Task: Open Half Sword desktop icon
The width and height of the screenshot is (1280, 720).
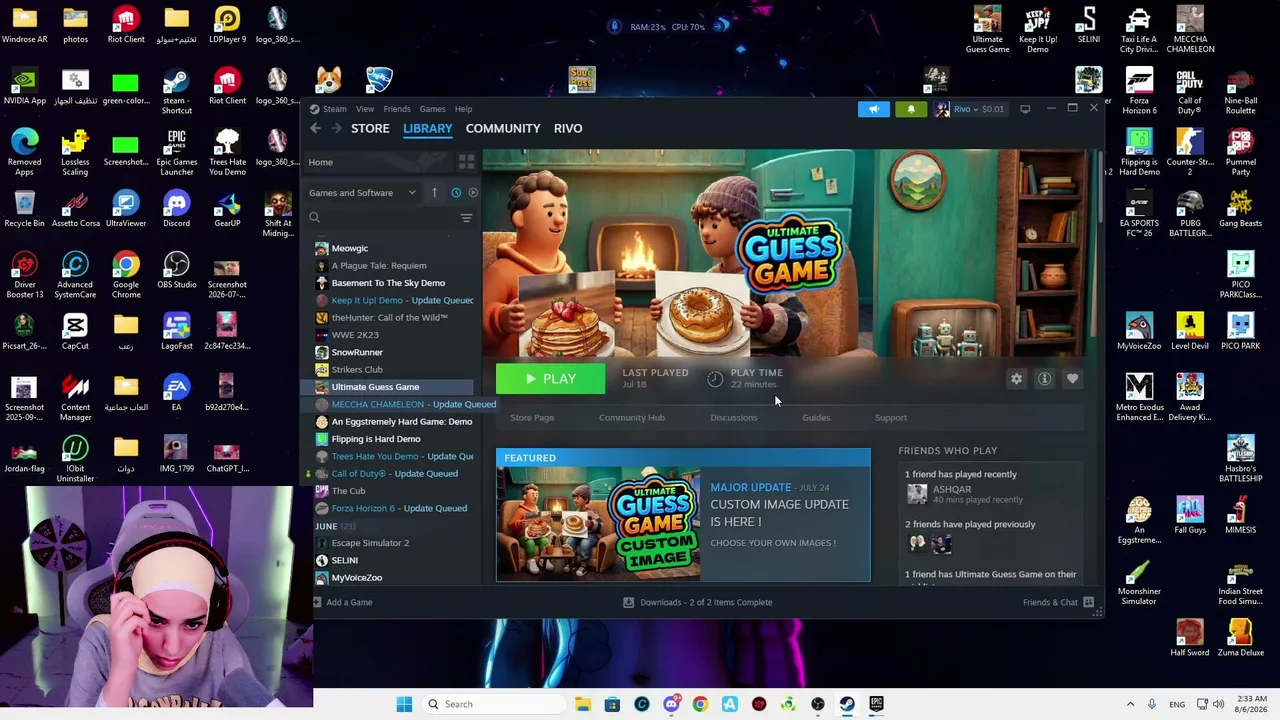Action: (1190, 638)
